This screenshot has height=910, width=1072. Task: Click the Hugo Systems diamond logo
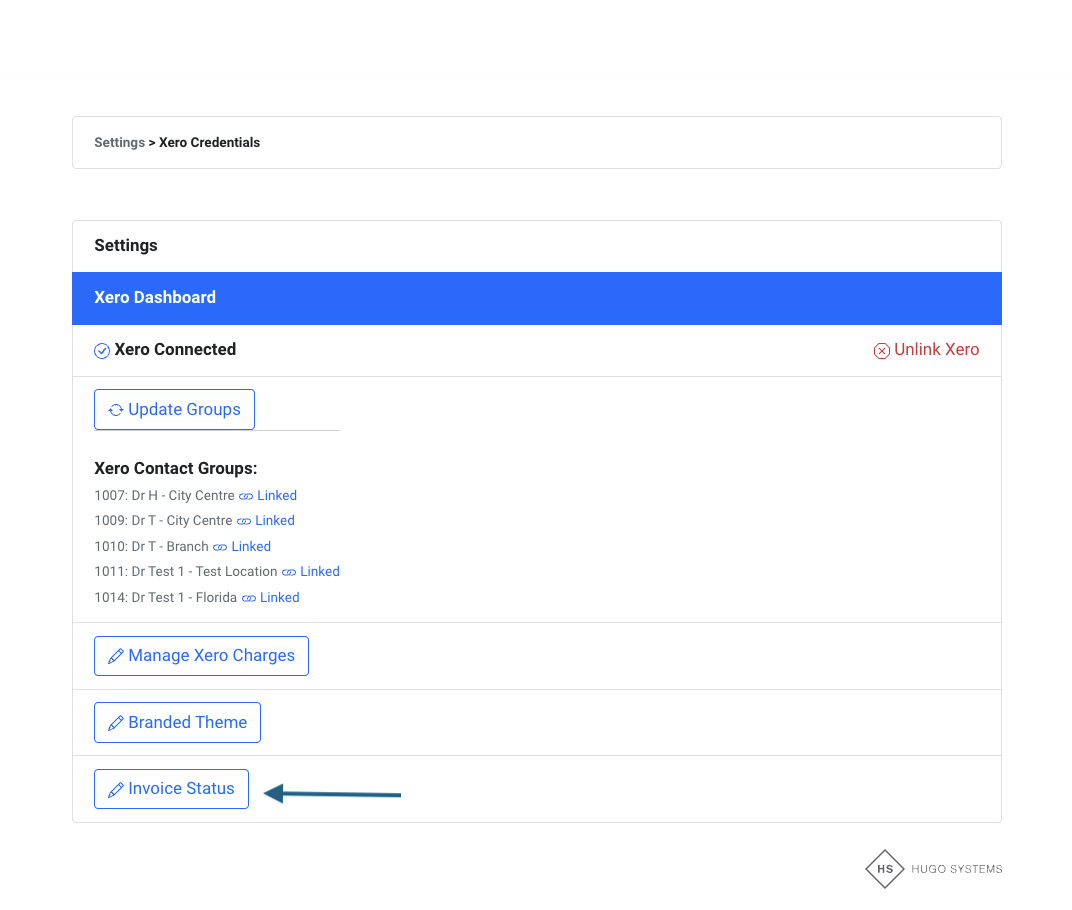885,869
